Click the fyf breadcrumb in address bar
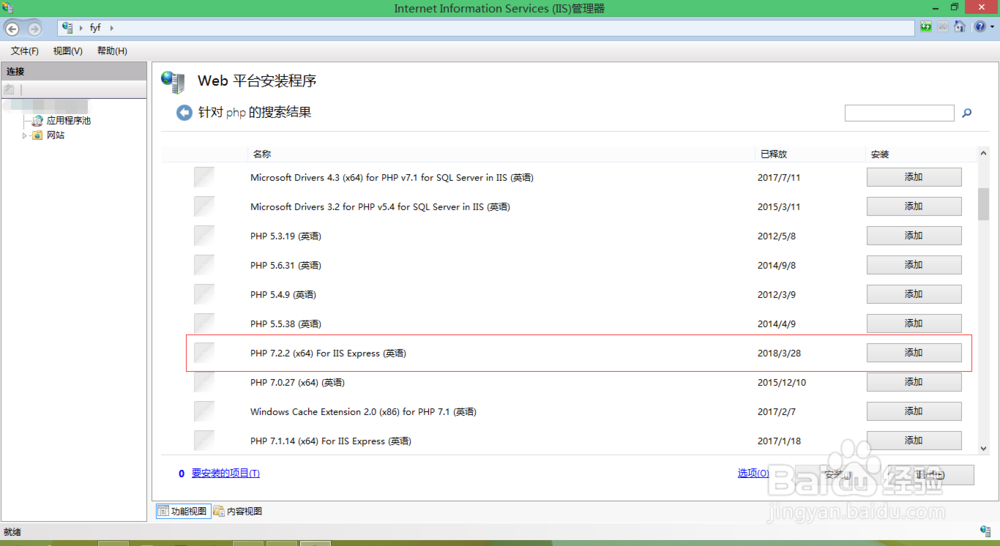Image resolution: width=1000 pixels, height=546 pixels. tap(95, 28)
